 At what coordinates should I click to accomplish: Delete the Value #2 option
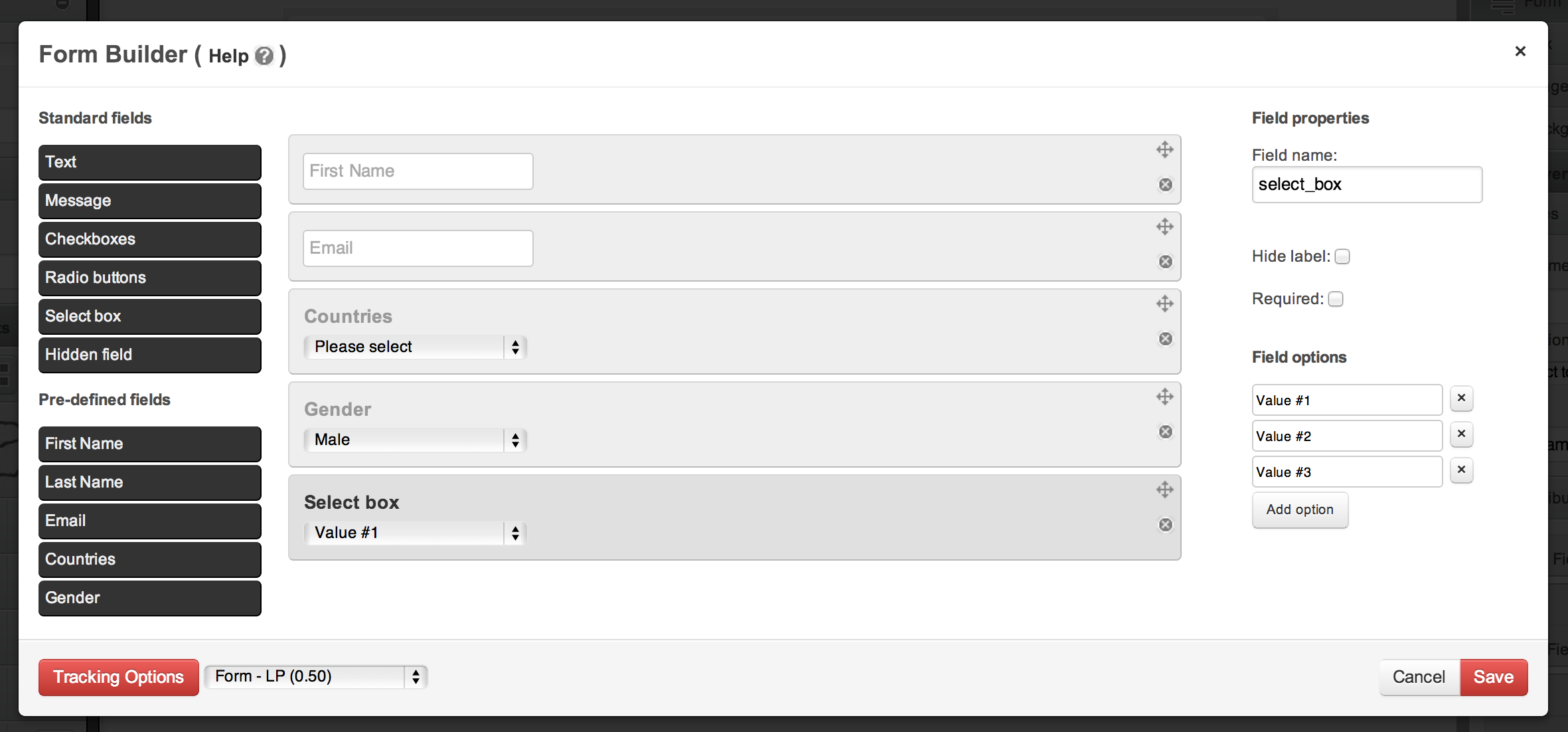tap(1461, 434)
